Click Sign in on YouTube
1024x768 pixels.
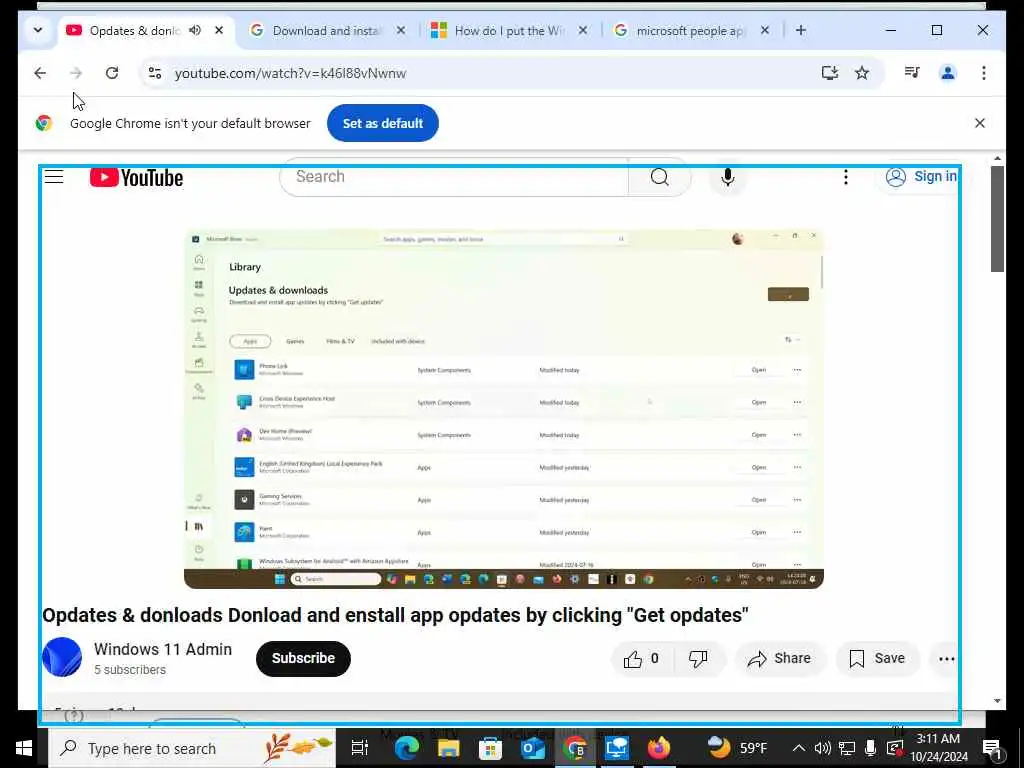(x=921, y=176)
